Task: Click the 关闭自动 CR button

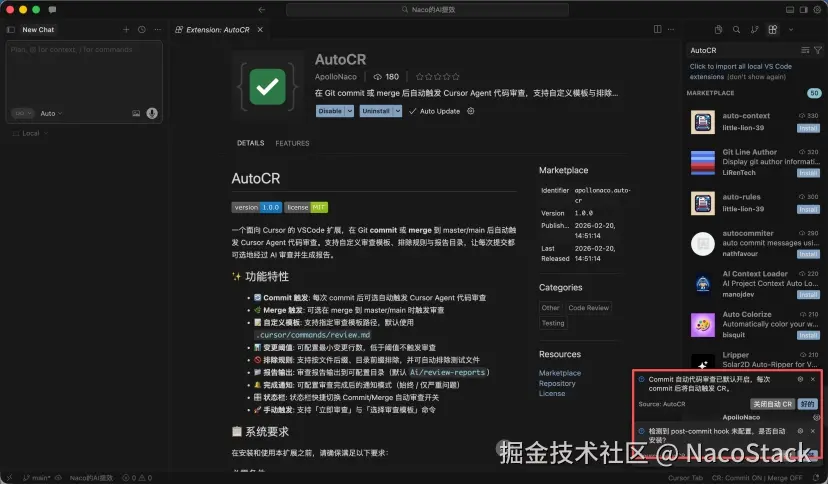Action: click(x=772, y=404)
